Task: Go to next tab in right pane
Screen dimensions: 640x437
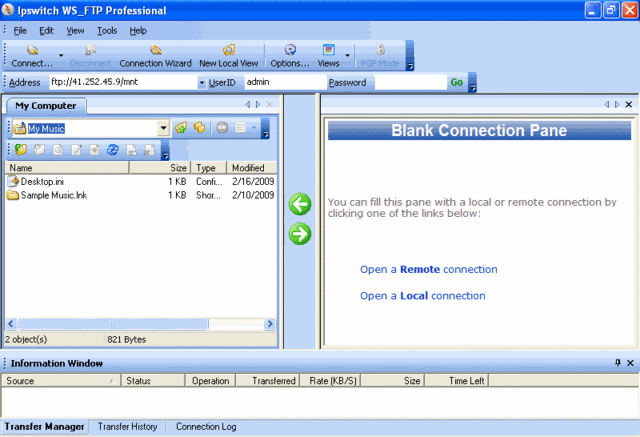Action: (x=617, y=104)
